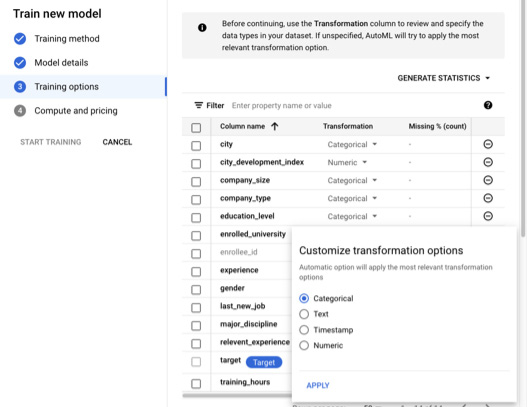This screenshot has width=527, height=407.
Task: Check the gender row checkbox
Action: coord(196,290)
